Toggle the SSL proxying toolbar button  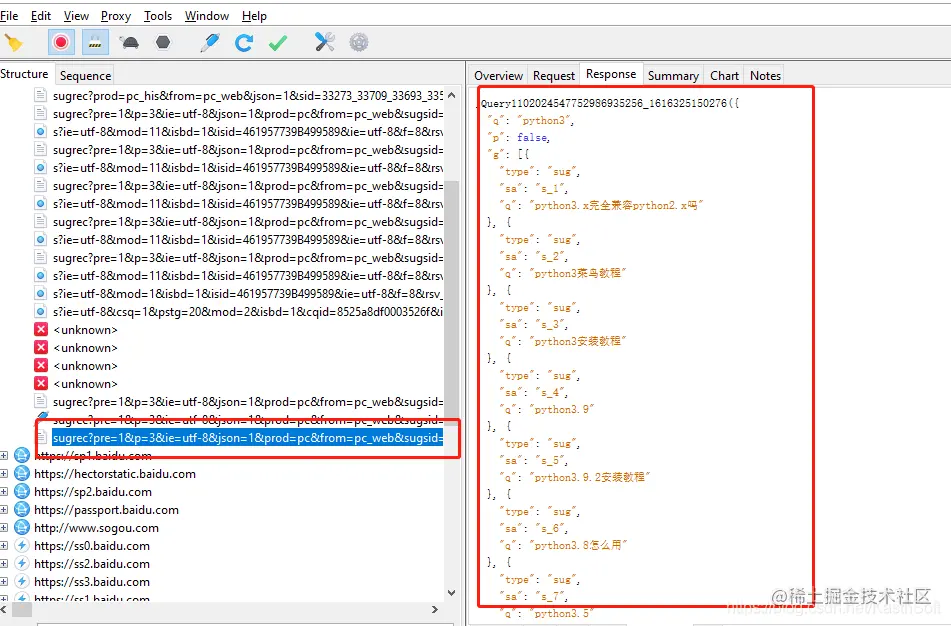pyautogui.click(x=95, y=42)
